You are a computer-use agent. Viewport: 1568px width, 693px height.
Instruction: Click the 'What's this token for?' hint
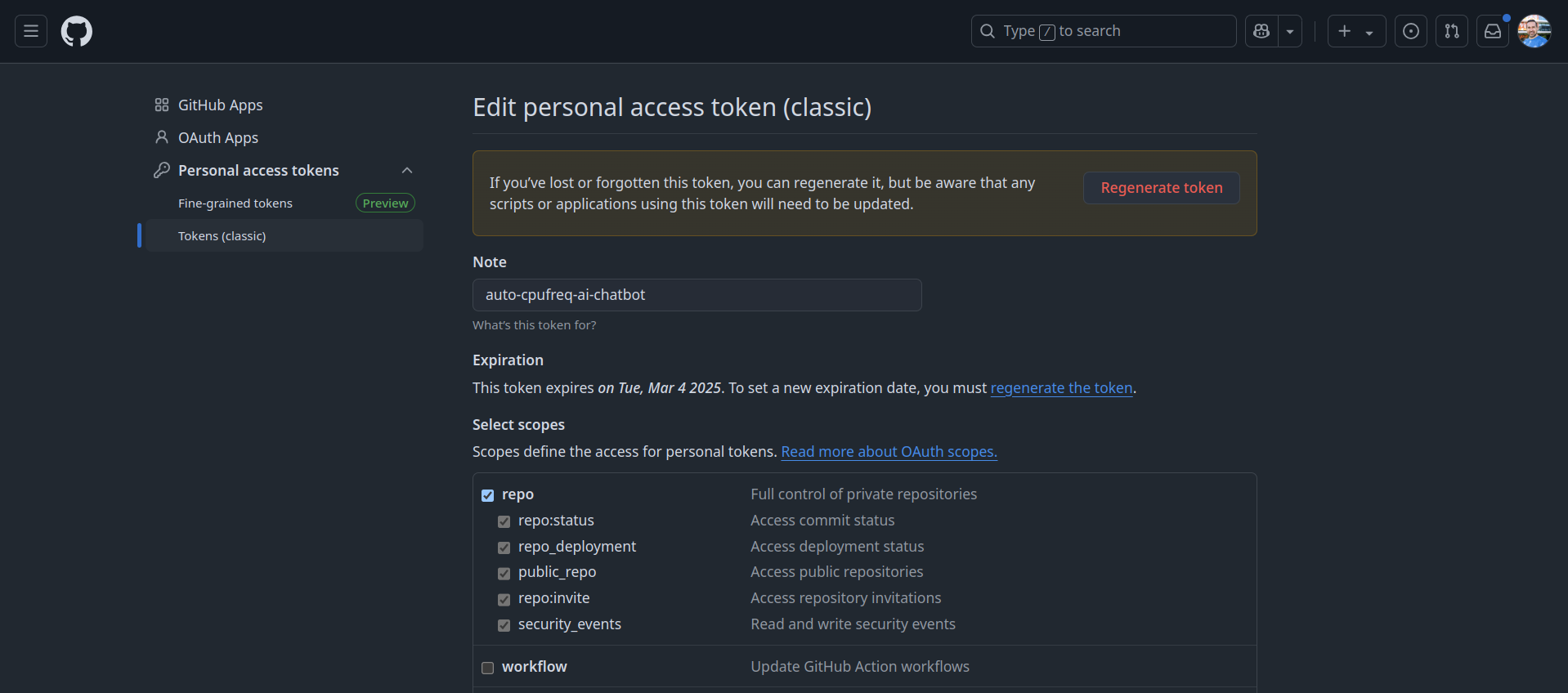tap(535, 325)
